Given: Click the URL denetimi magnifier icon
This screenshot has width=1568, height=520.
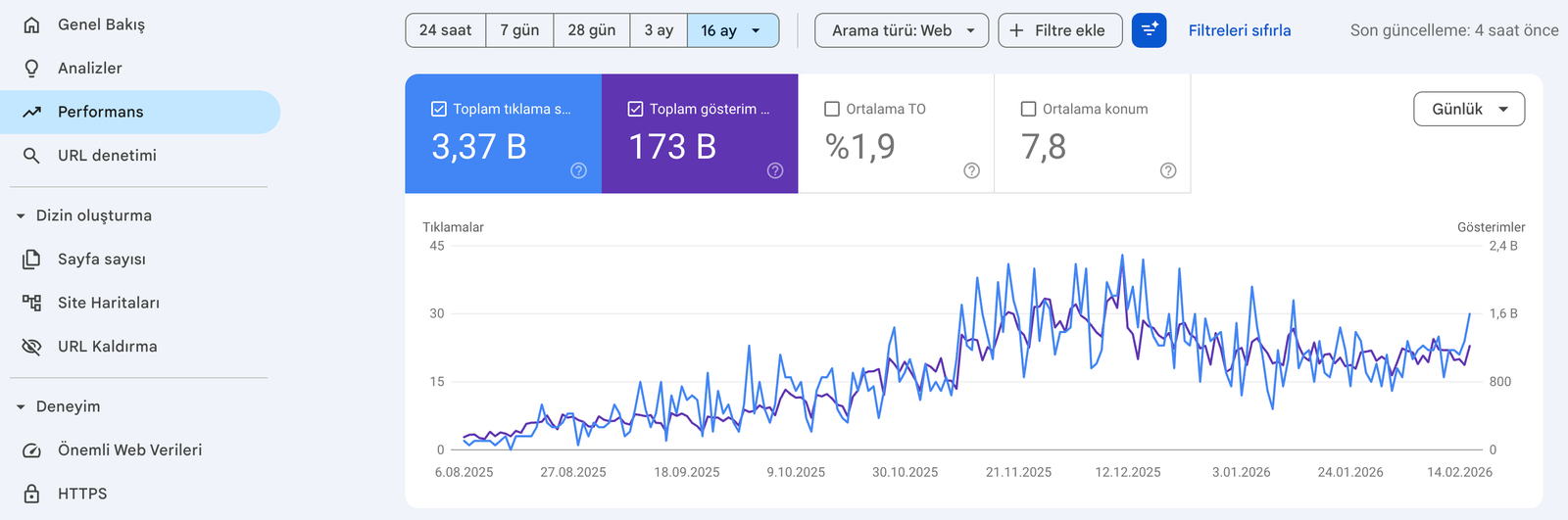Looking at the screenshot, I should tap(31, 156).
